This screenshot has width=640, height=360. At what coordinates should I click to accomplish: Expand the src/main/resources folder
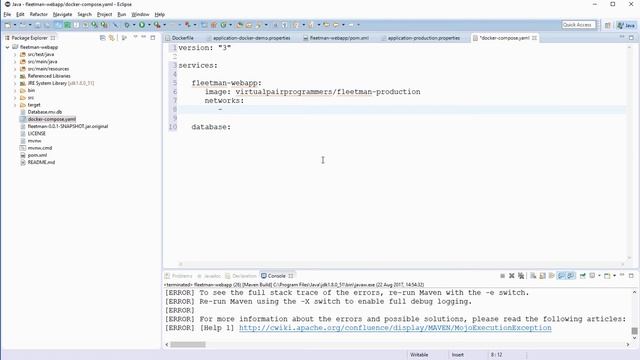[15, 69]
